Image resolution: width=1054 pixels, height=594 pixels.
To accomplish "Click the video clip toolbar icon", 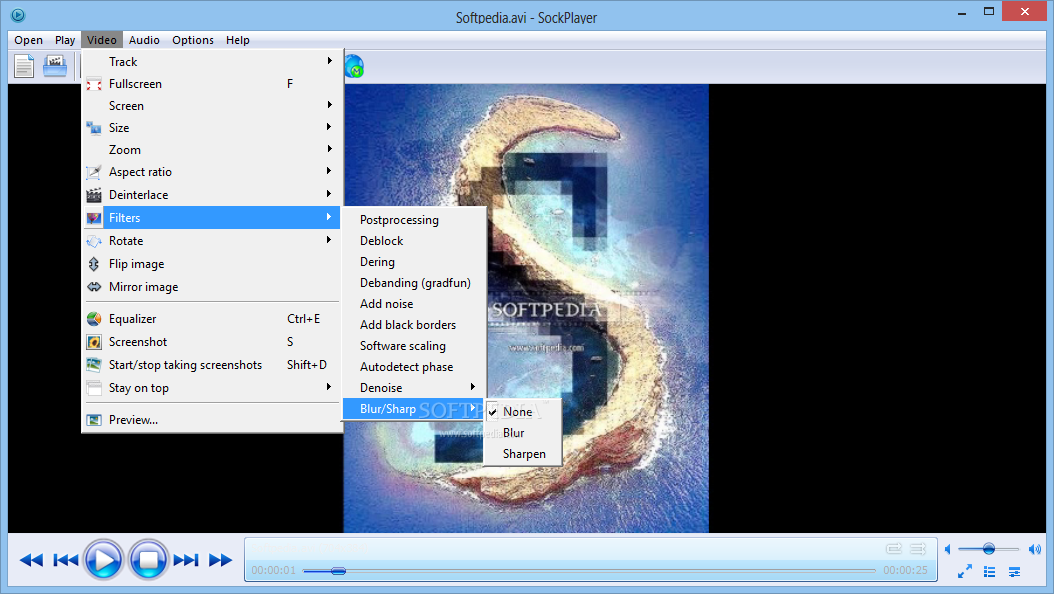I will tap(55, 66).
